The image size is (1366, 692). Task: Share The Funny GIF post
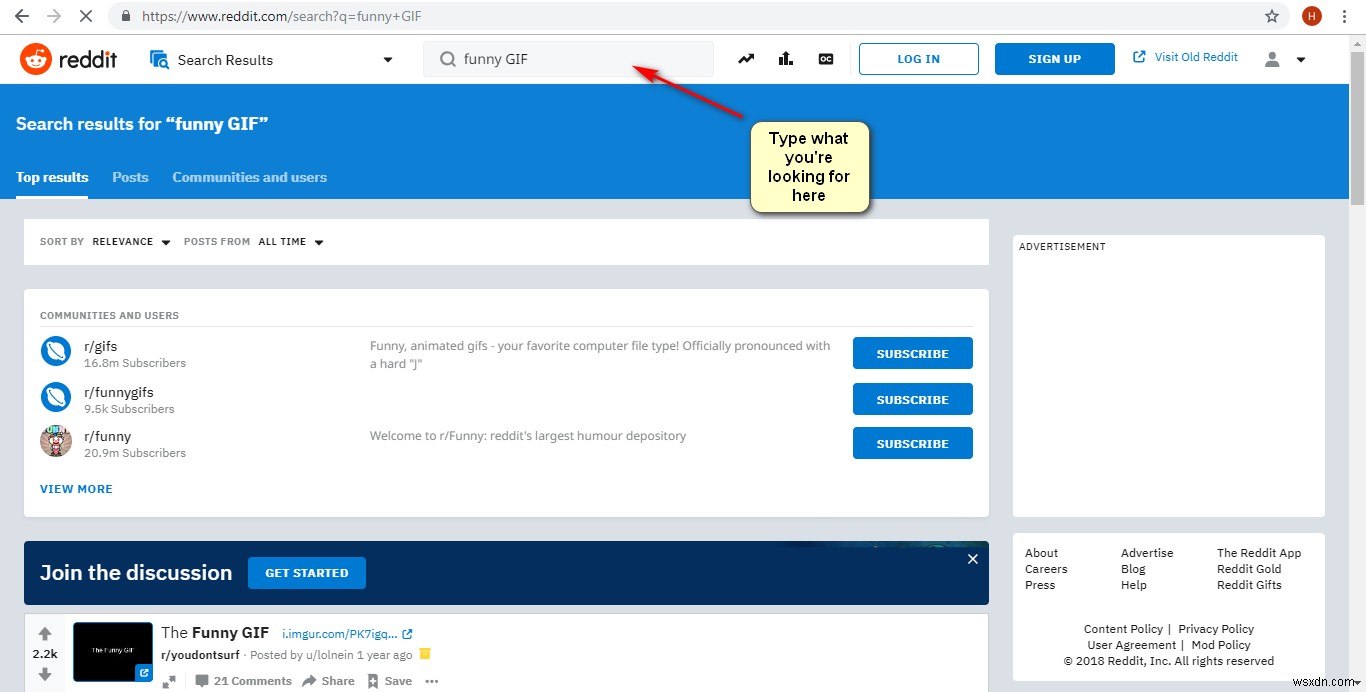coord(330,681)
